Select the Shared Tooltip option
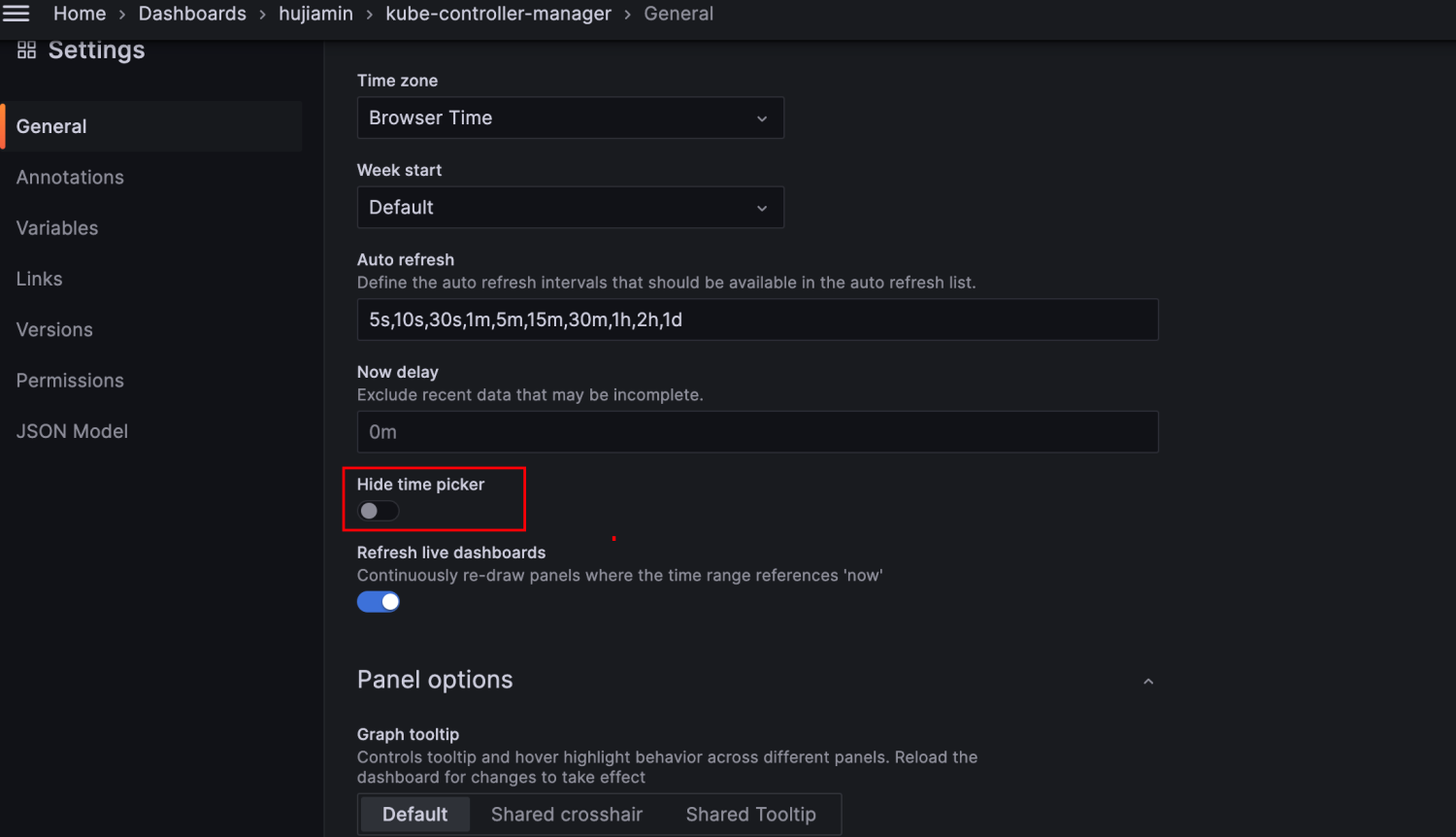The width and height of the screenshot is (1456, 837). tap(750, 815)
